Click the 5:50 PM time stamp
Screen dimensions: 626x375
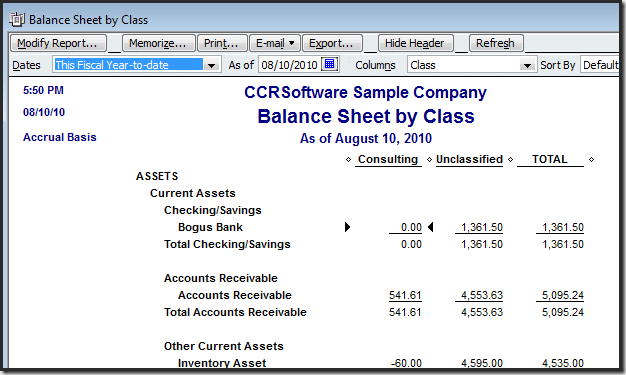tap(43, 90)
